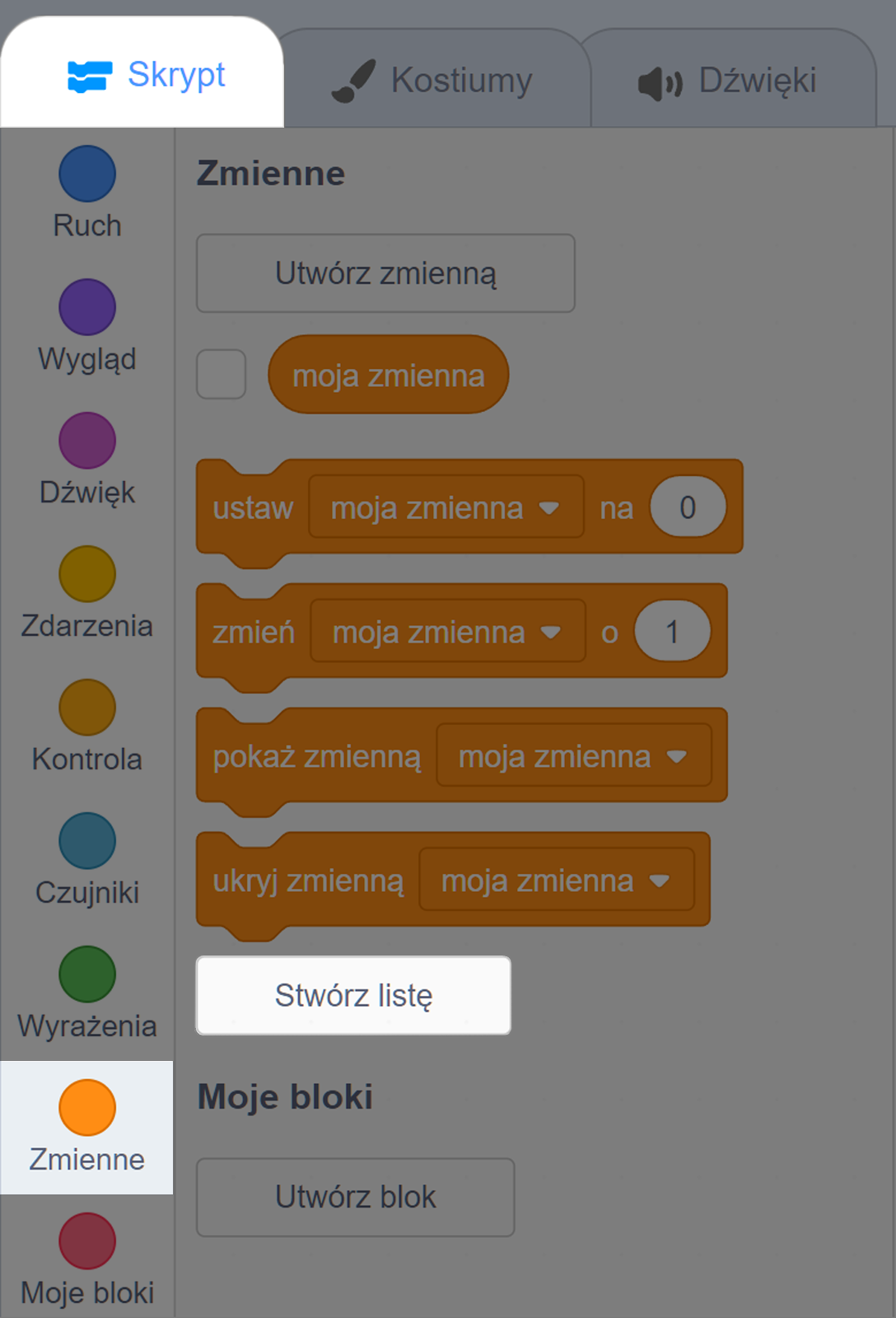Select the moja zmienna reporter block

[x=388, y=374]
